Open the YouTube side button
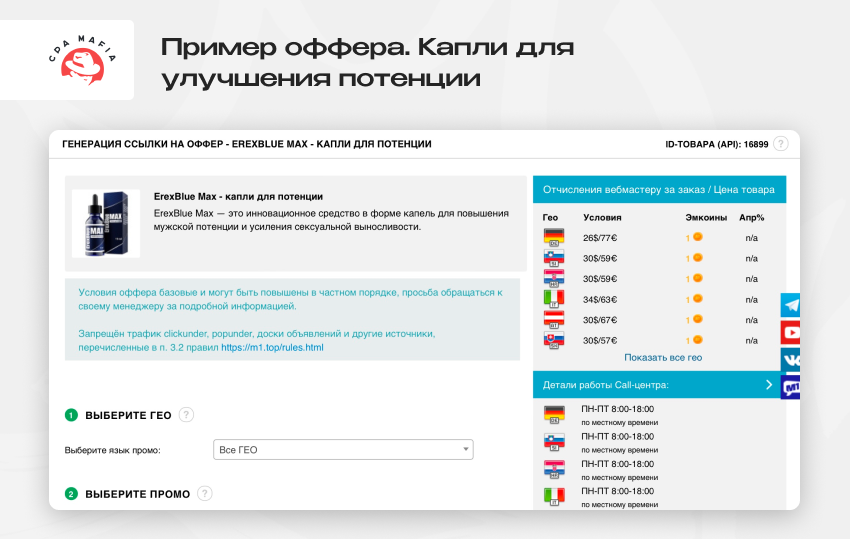Viewport: 850px width, 539px height. [x=790, y=332]
